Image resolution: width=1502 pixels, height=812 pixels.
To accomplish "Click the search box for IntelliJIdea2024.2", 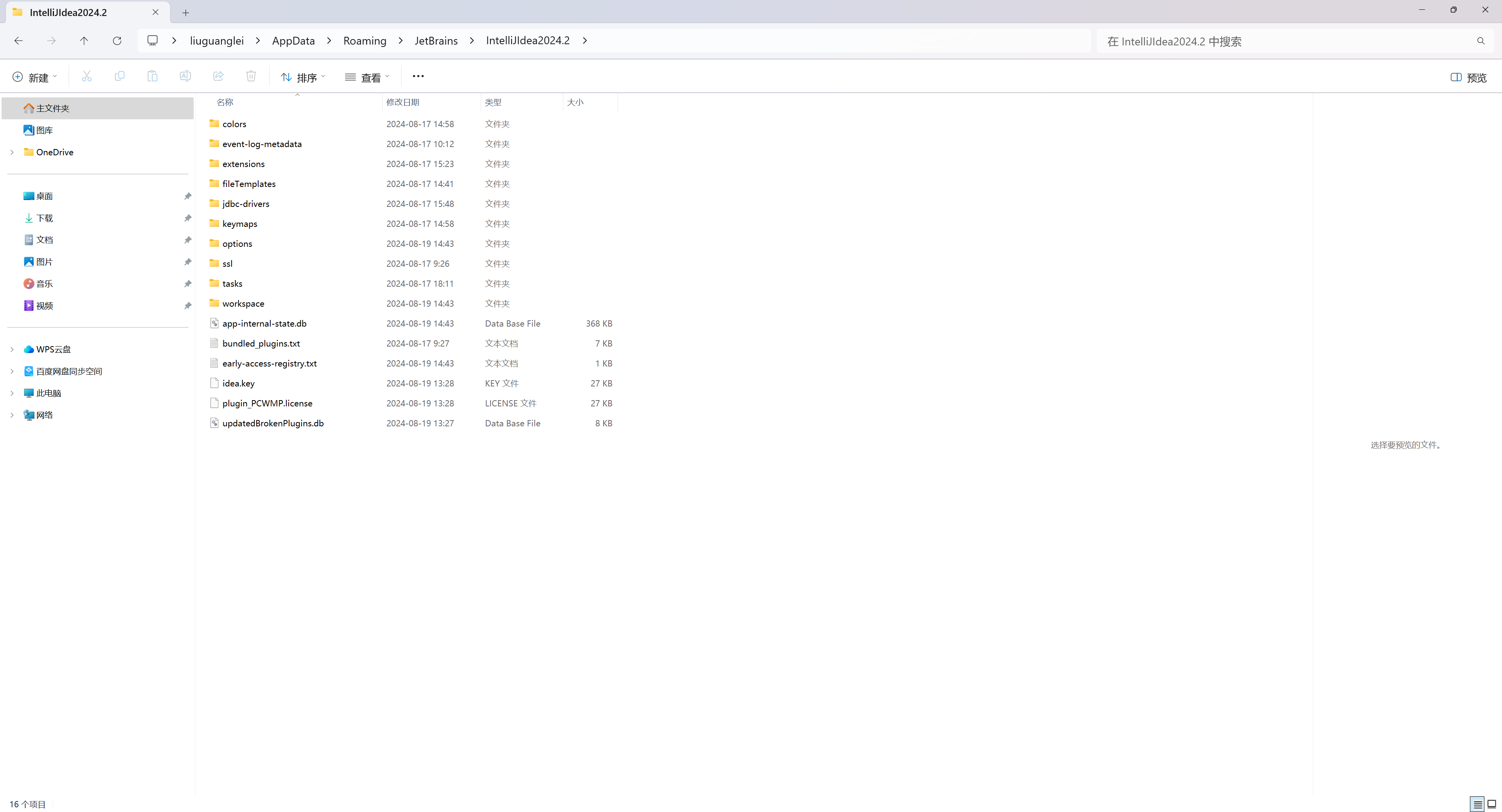I will pos(1283,41).
